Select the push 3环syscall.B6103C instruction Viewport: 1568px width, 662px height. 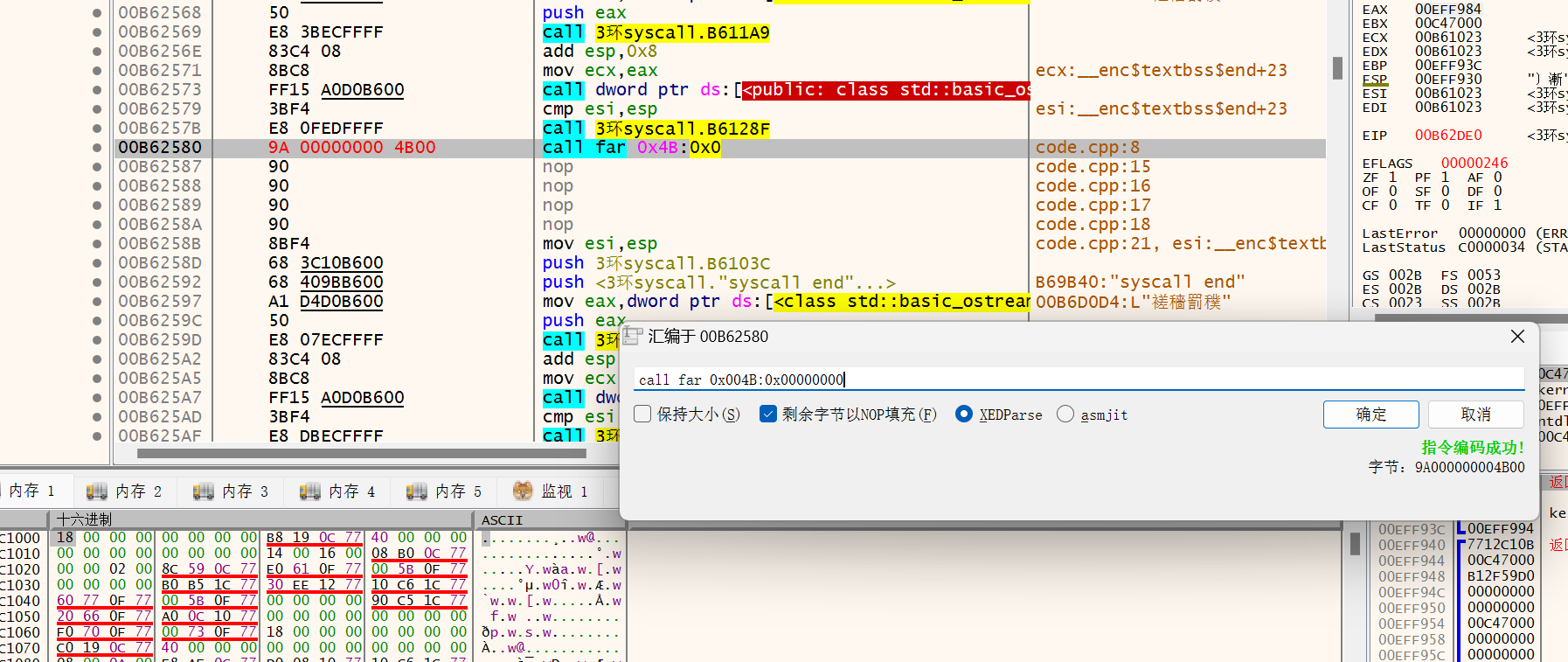[656, 263]
